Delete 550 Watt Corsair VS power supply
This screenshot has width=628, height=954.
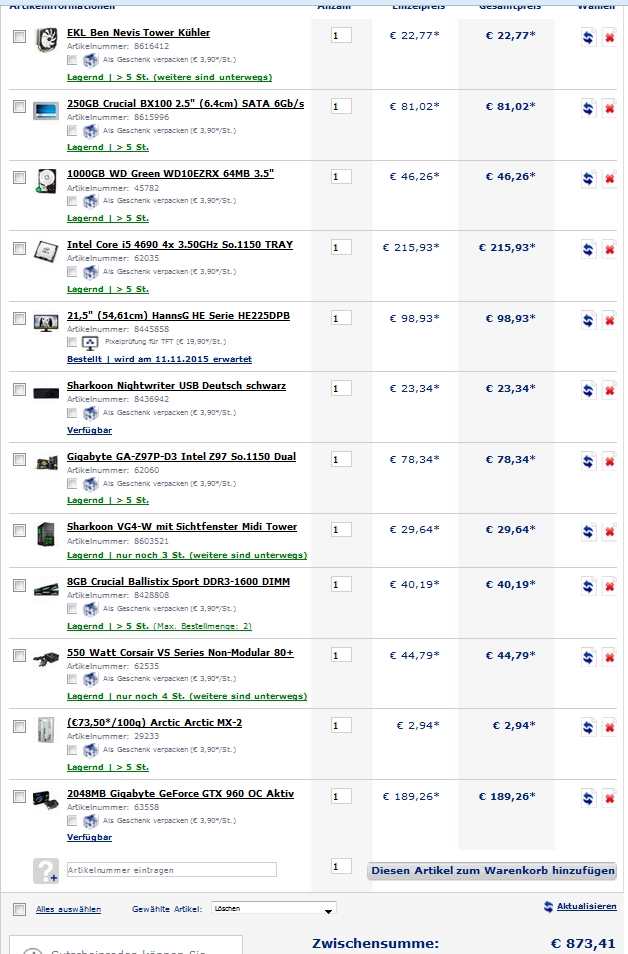pyautogui.click(x=609, y=658)
